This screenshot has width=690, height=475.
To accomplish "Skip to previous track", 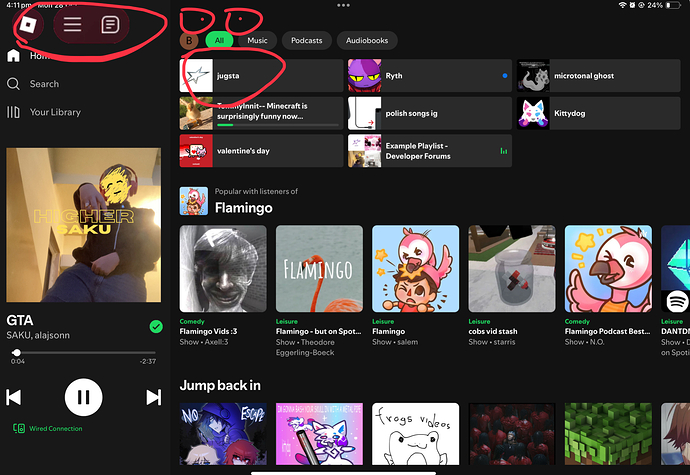I will 14,397.
